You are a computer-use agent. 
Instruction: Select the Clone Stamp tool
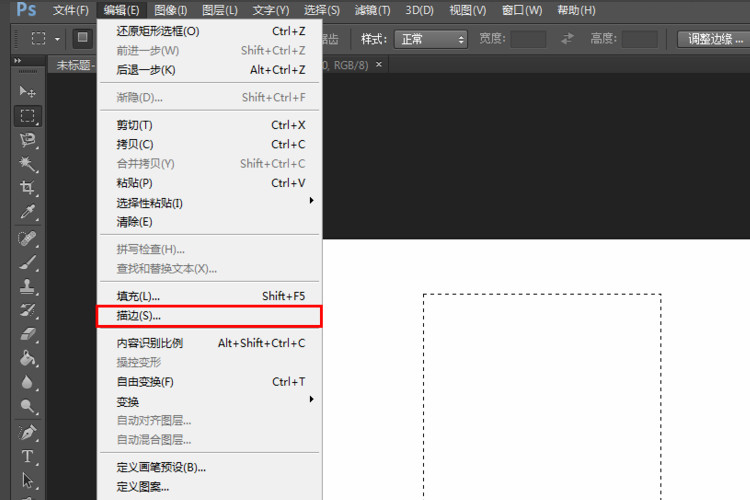pos(27,287)
